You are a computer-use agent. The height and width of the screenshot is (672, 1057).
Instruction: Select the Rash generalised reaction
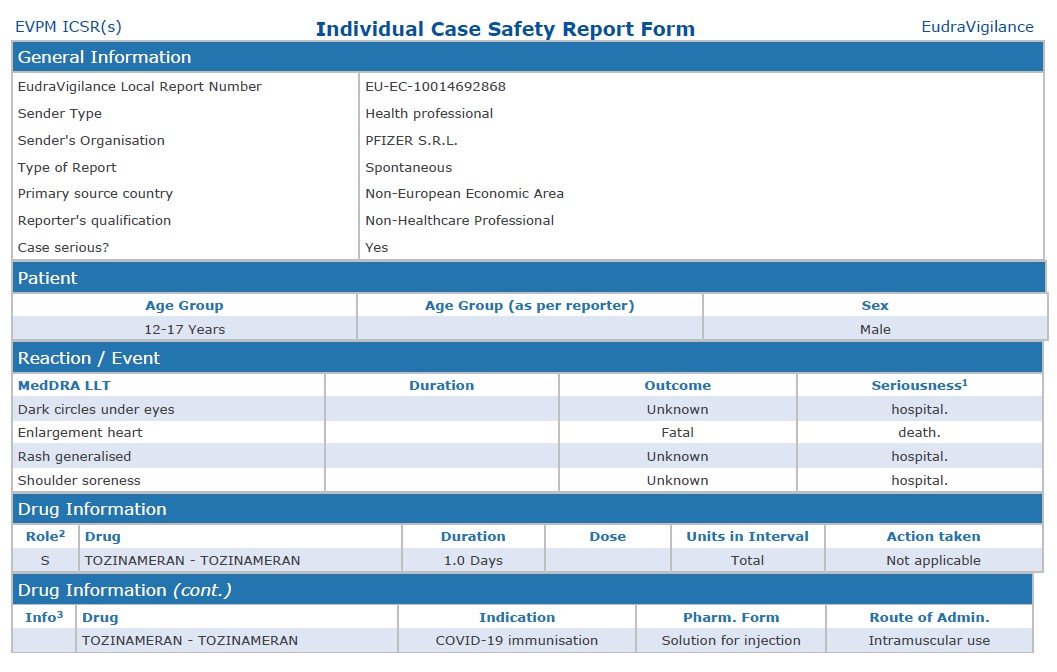pyautogui.click(x=74, y=456)
